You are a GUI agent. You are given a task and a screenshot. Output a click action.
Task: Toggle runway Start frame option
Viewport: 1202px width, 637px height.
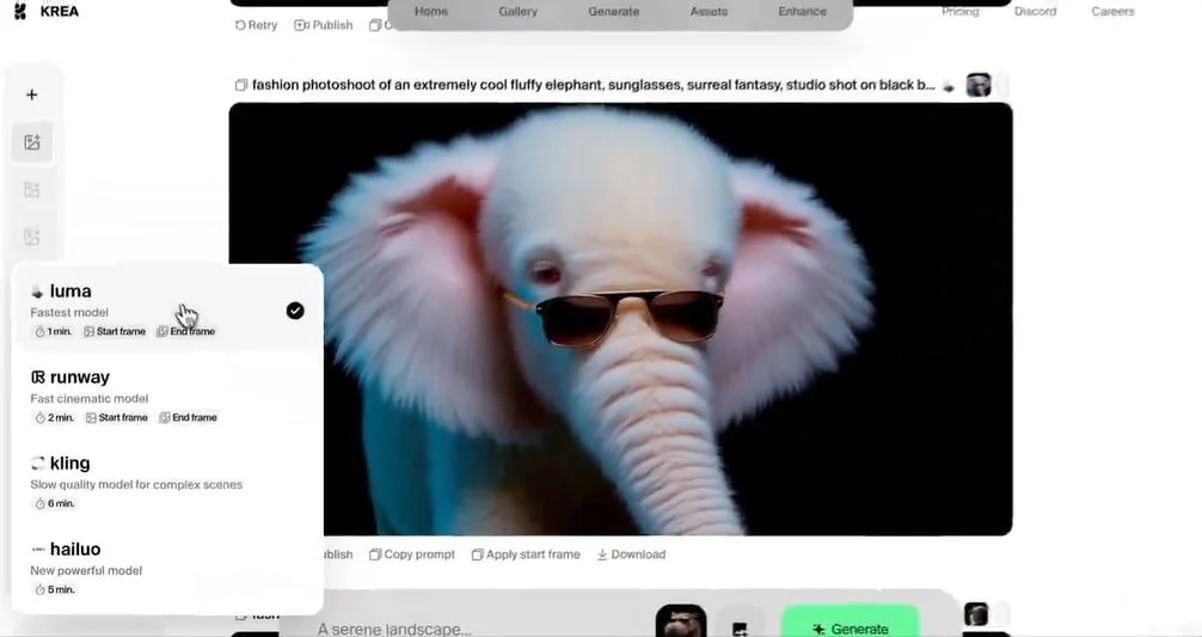click(116, 417)
